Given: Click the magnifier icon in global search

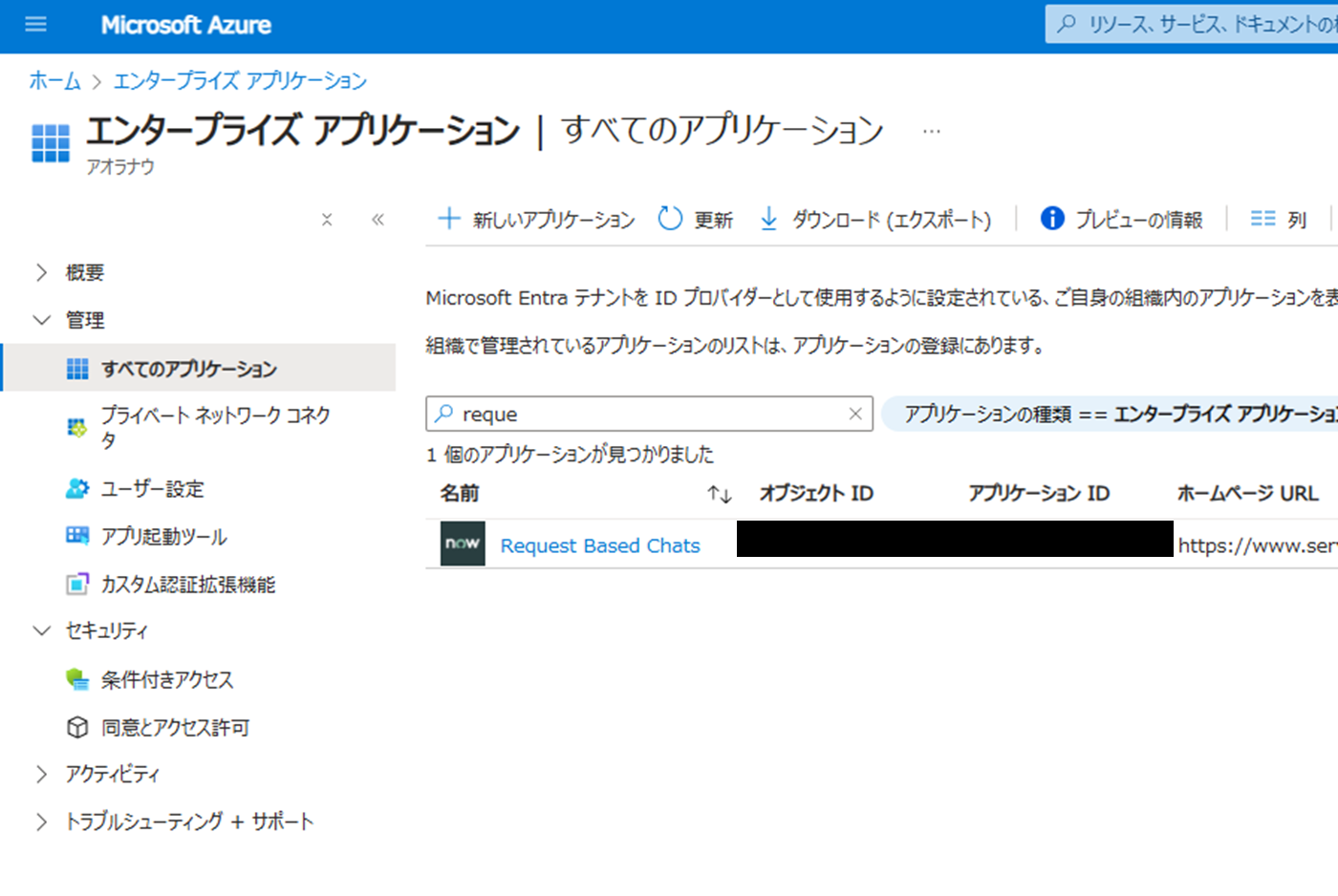Looking at the screenshot, I should [x=1067, y=24].
